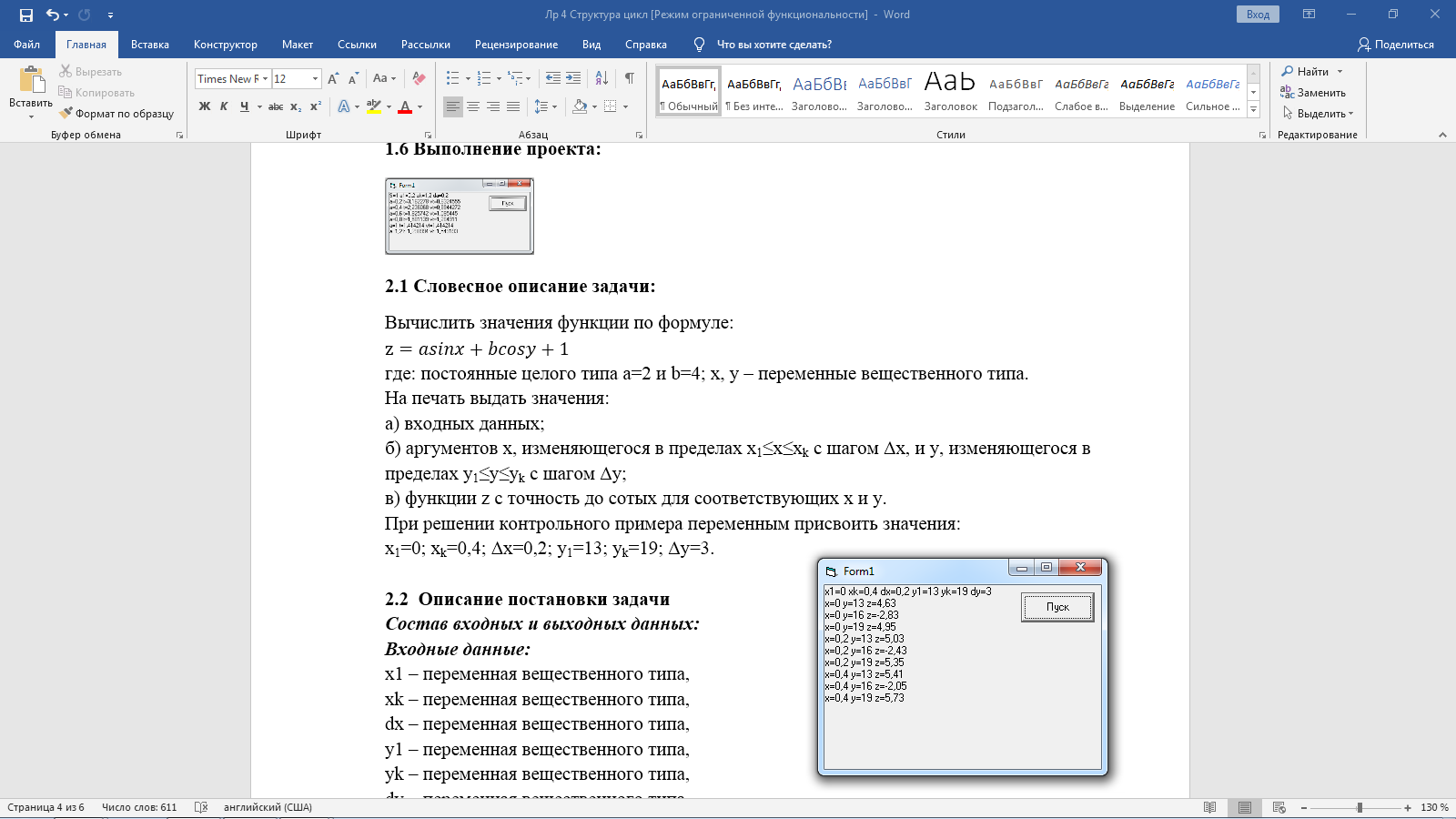Clear all formatting with the eraser icon

tap(419, 79)
